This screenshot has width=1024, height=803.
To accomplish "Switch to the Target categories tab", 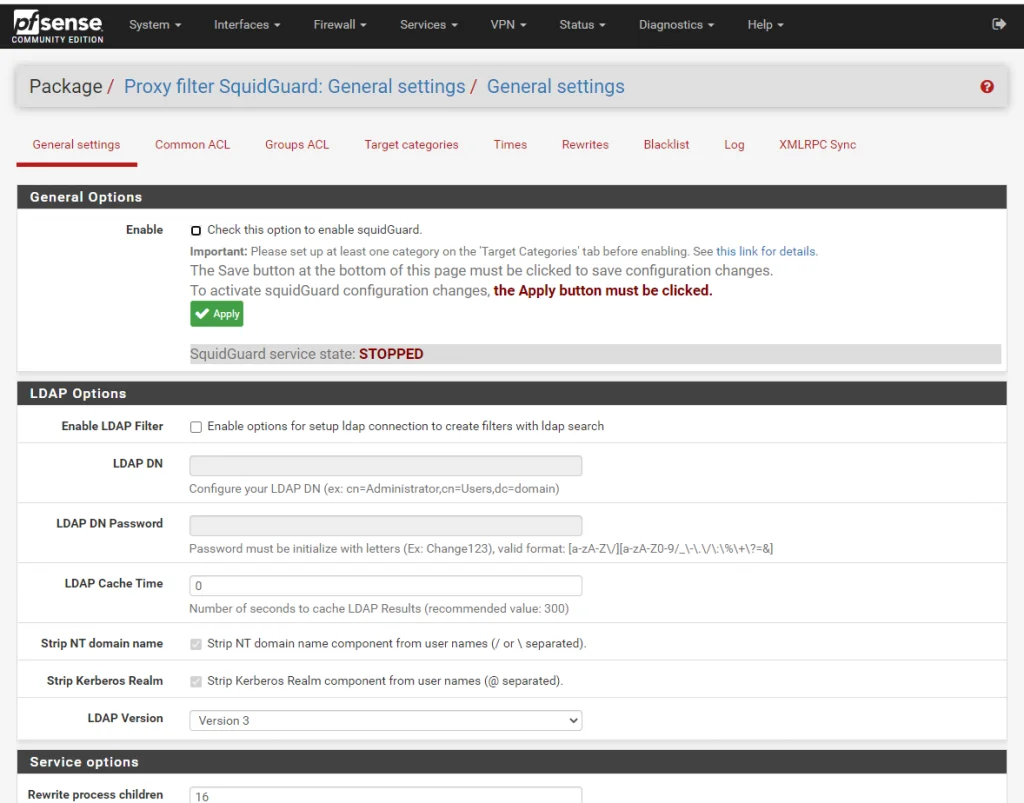I will [411, 144].
